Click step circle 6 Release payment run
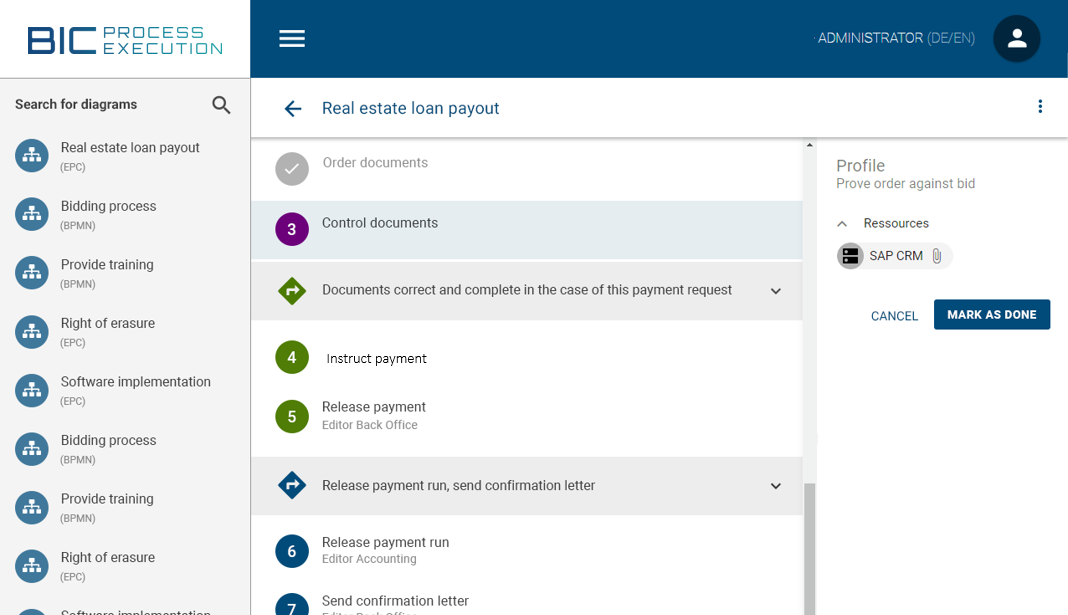The width and height of the screenshot is (1068, 615). 291,550
